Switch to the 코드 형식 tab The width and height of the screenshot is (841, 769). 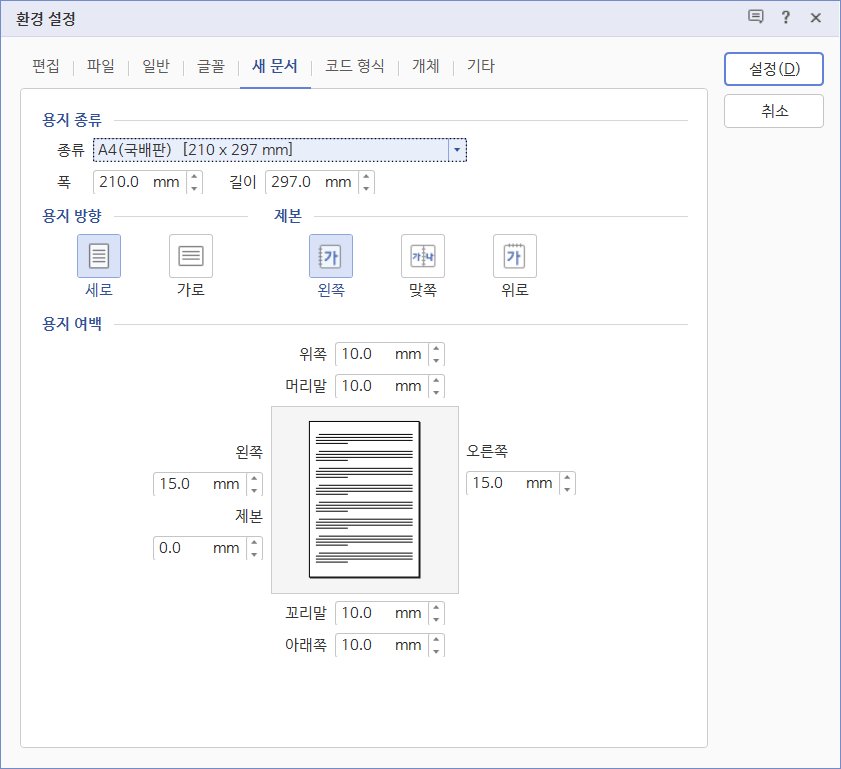pyautogui.click(x=355, y=66)
